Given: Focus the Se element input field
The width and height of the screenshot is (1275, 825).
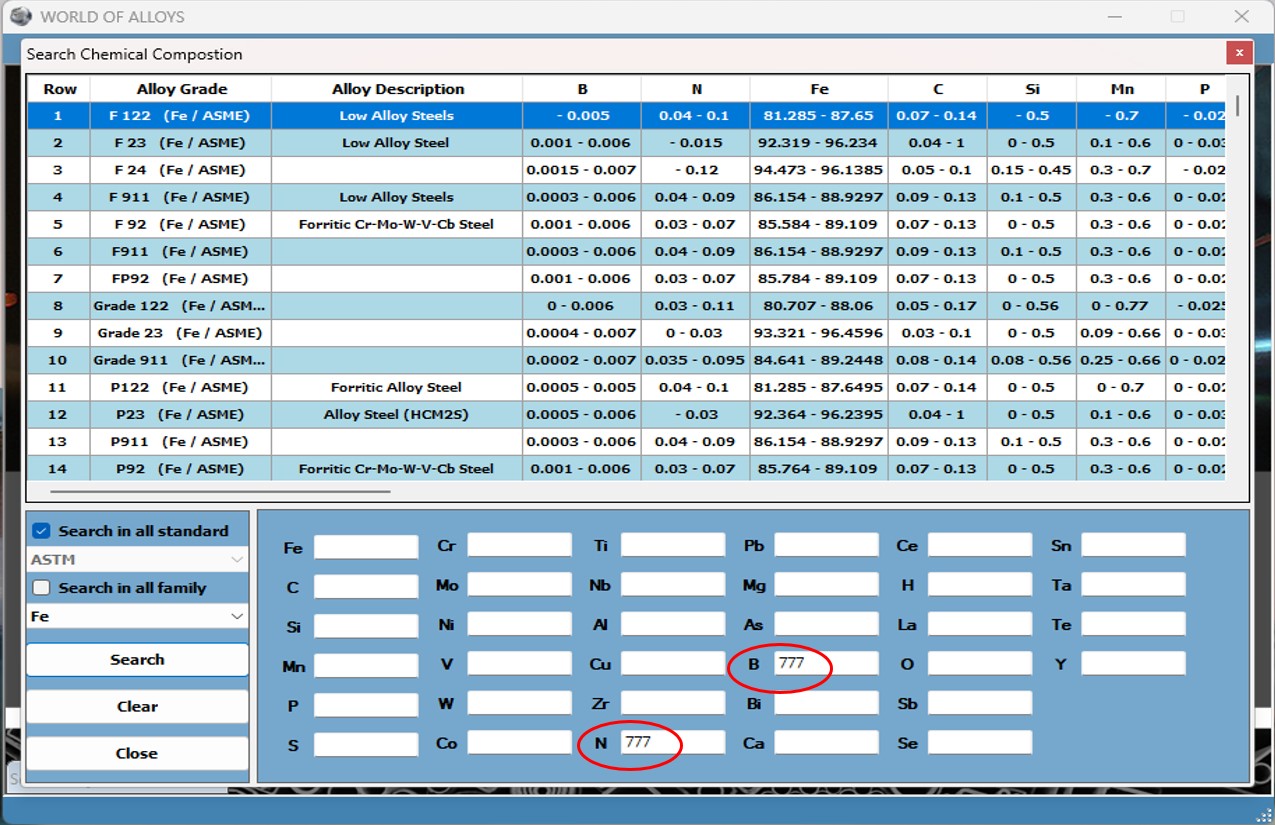Looking at the screenshot, I should 980,742.
